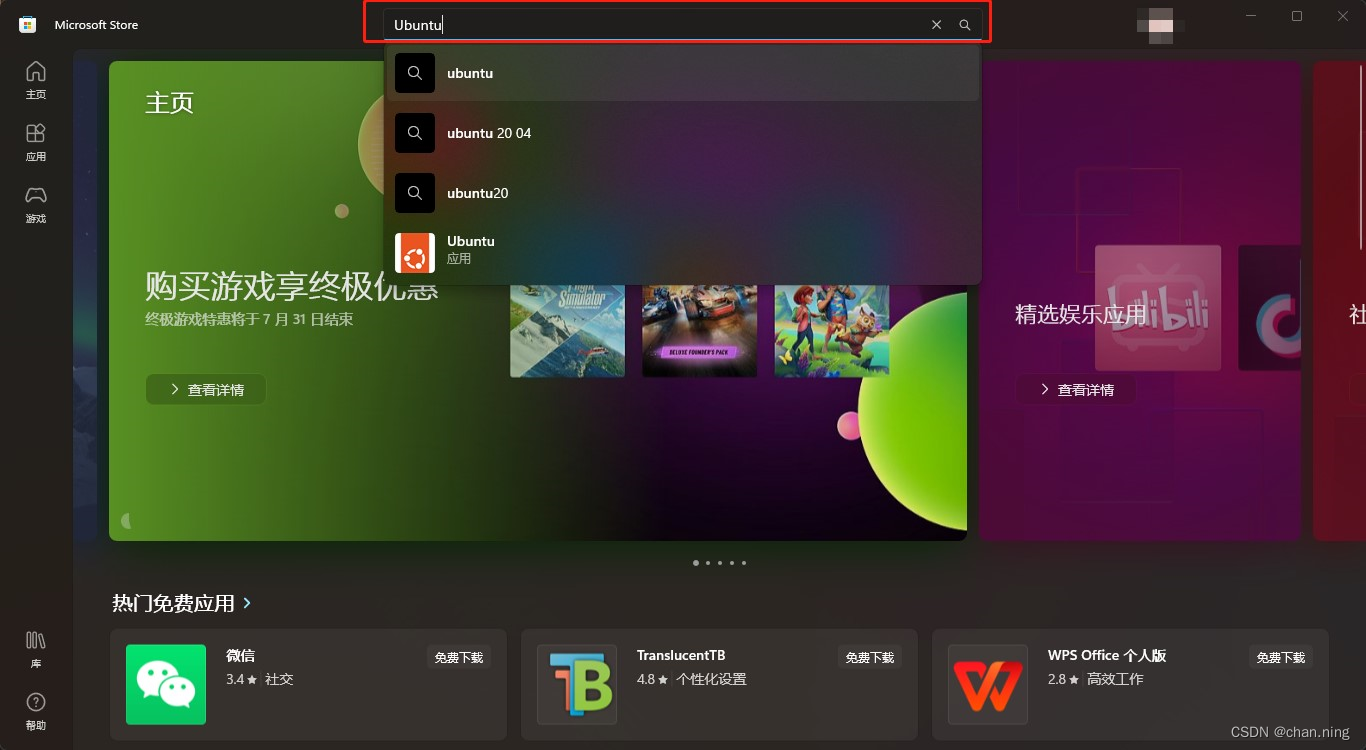Screen dimensions: 1366x750
Task: Select the 'ubuntu20' search suggestion
Action: (683, 193)
